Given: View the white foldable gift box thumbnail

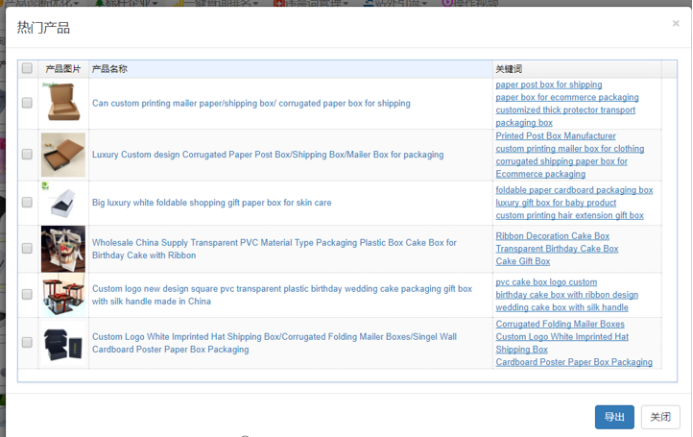Looking at the screenshot, I should coord(62,203).
